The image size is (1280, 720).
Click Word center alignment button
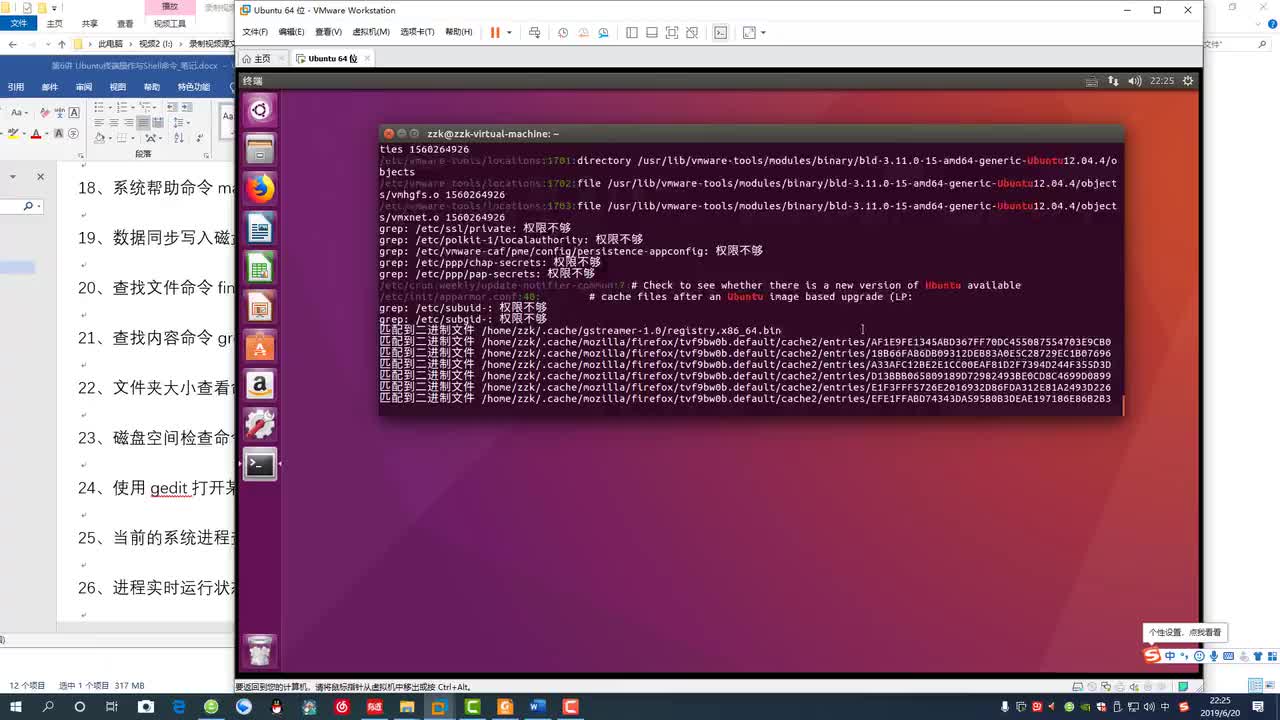point(114,123)
